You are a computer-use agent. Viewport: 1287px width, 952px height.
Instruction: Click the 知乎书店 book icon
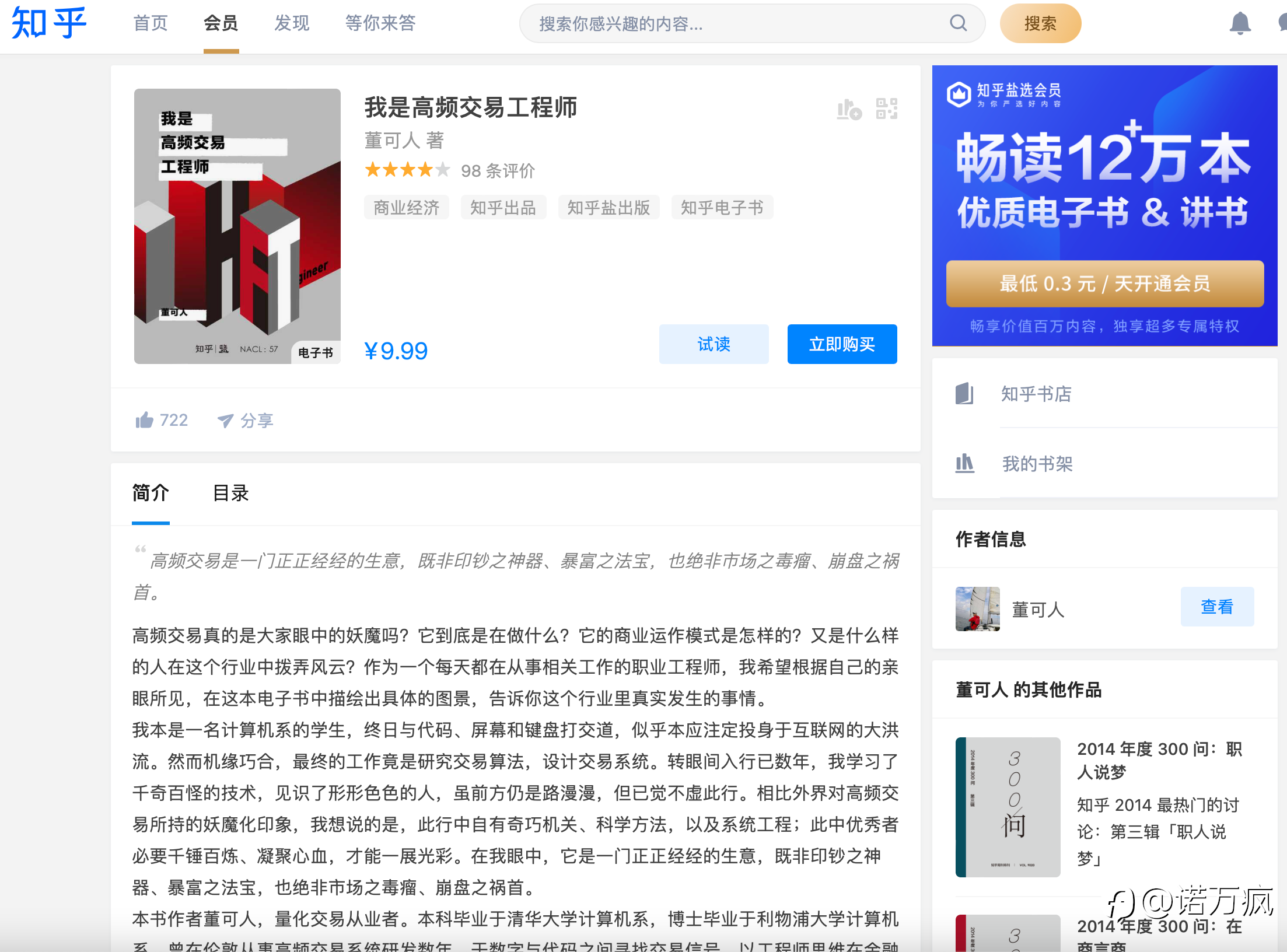965,394
